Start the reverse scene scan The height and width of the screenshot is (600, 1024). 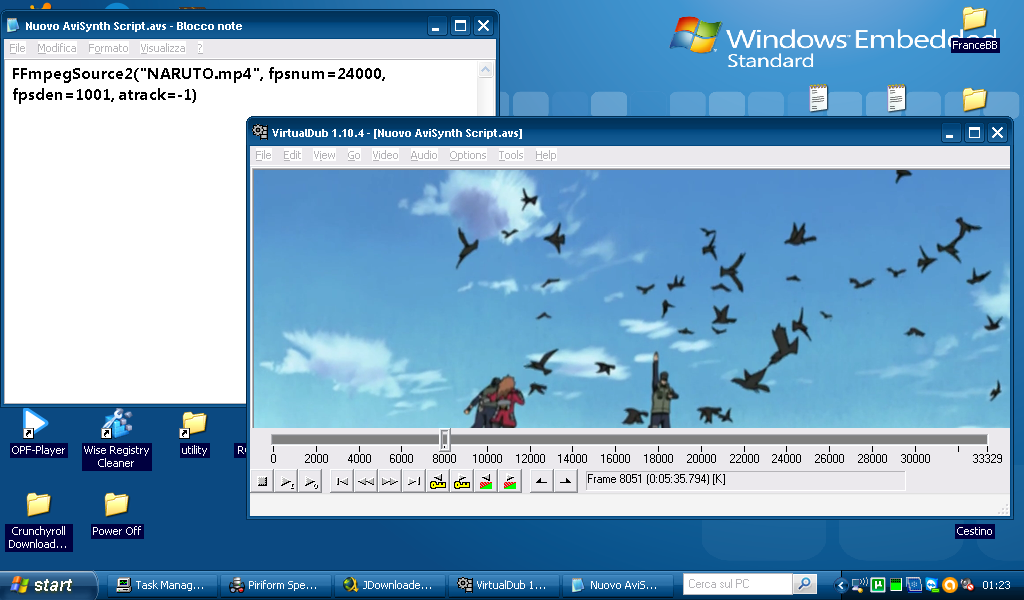[x=486, y=482]
